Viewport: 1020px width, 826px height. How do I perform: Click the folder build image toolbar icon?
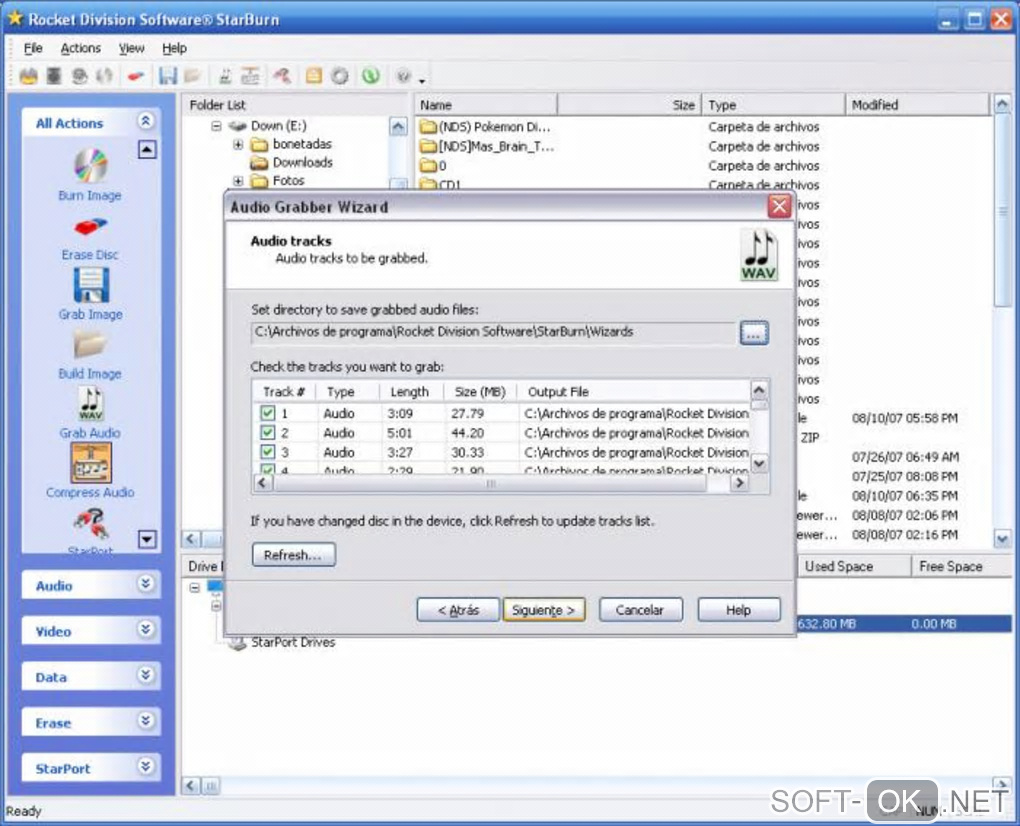coord(193,76)
